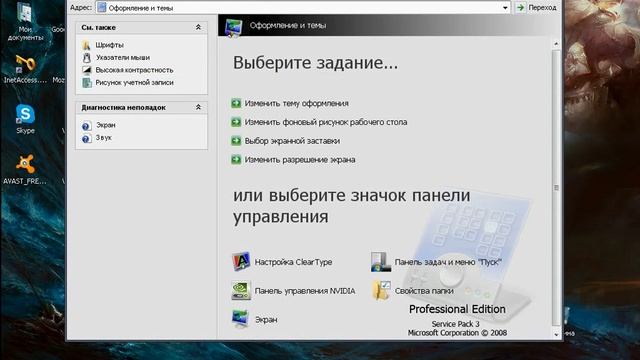This screenshot has width=640, height=360.
Task: Select the Skype desktop shortcut
Action: tap(25, 114)
